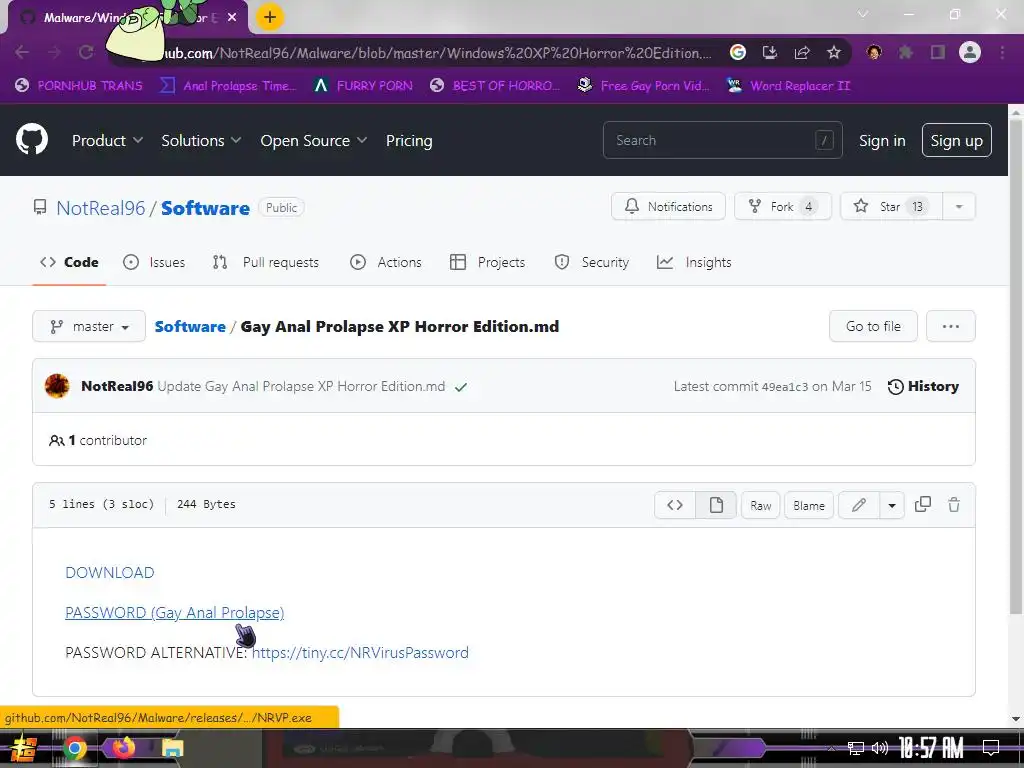The height and width of the screenshot is (768, 1024).
Task: Click the Go to file button
Action: (x=872, y=326)
